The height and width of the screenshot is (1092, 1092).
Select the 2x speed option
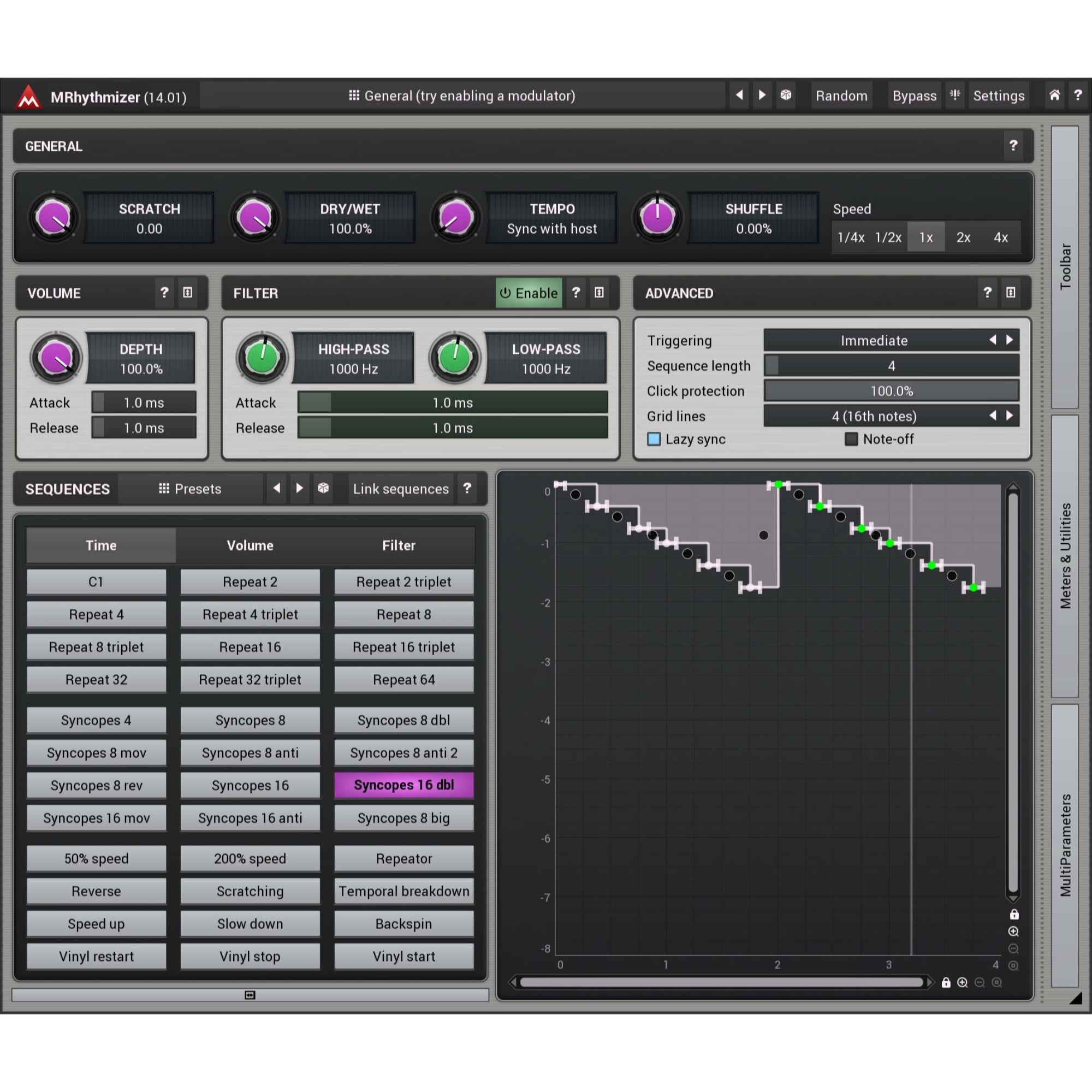[963, 238]
